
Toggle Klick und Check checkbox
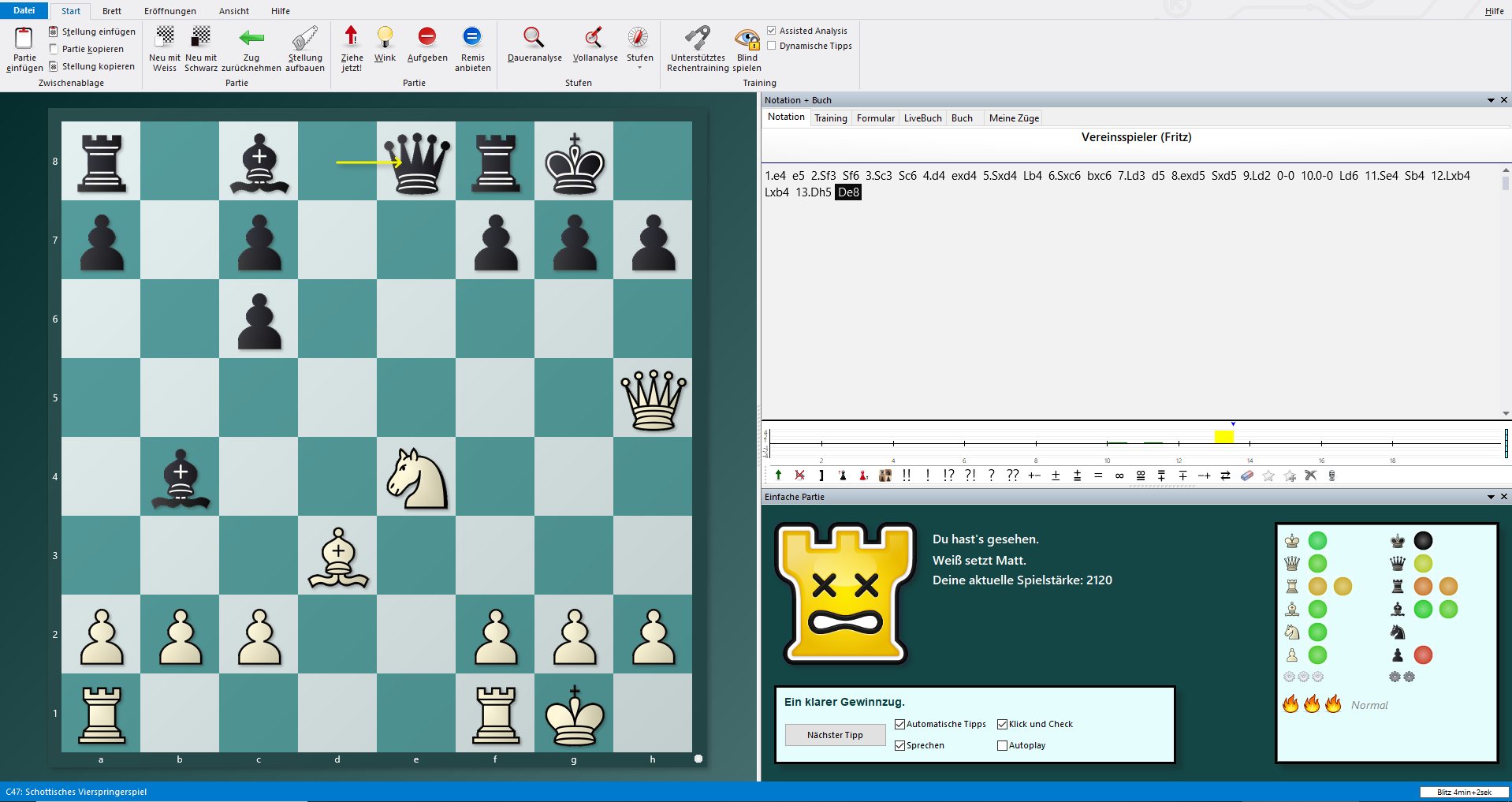[x=1002, y=724]
